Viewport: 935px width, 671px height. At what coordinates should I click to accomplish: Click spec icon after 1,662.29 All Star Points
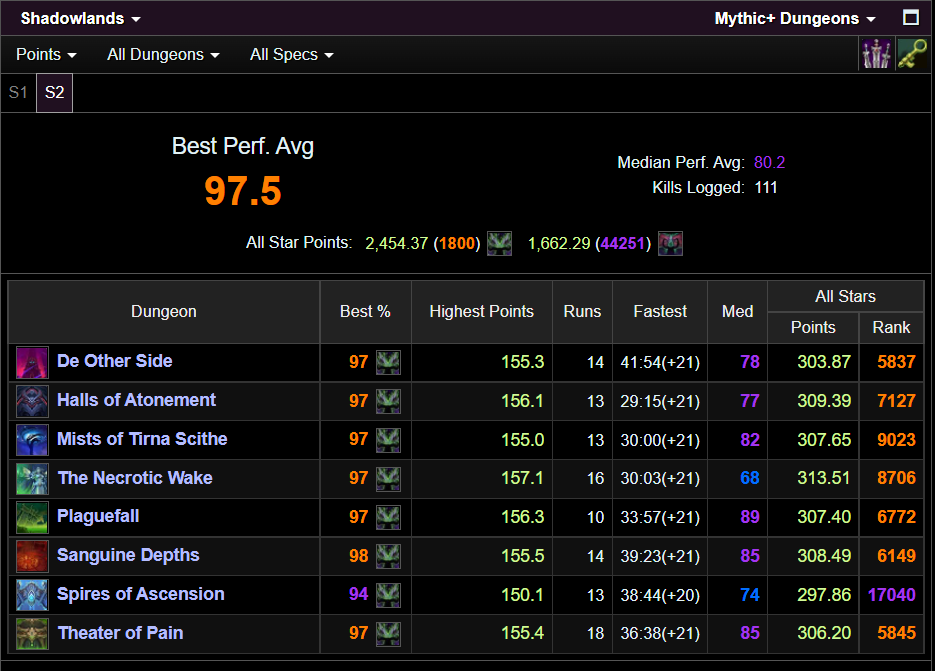pyautogui.click(x=670, y=243)
